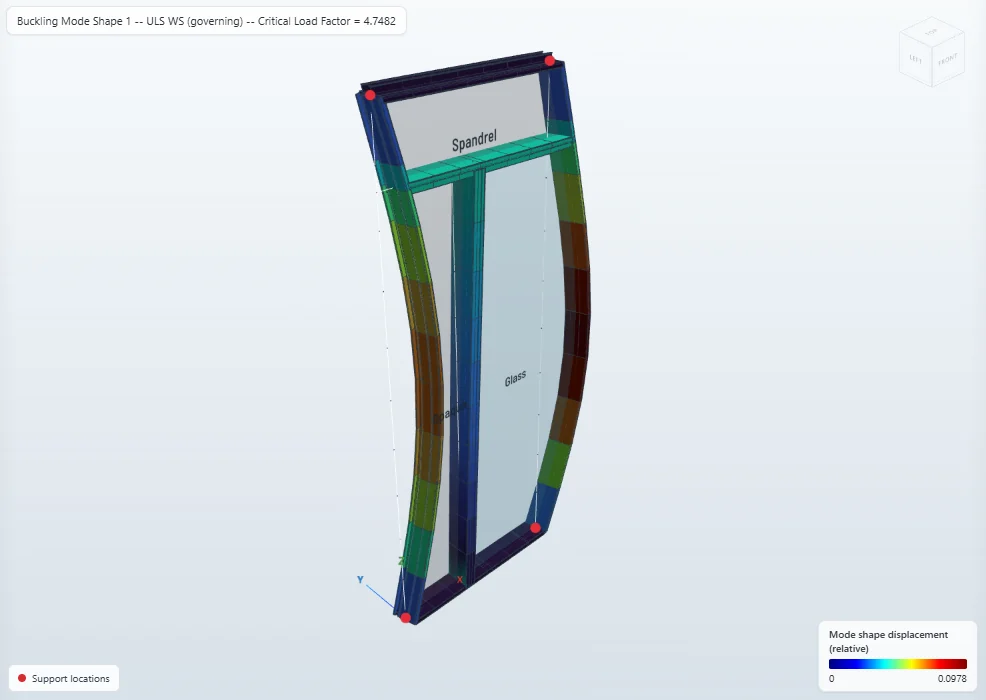Click the 0.0978 maximum legend value
Viewport: 986px width, 700px height.
tap(952, 679)
